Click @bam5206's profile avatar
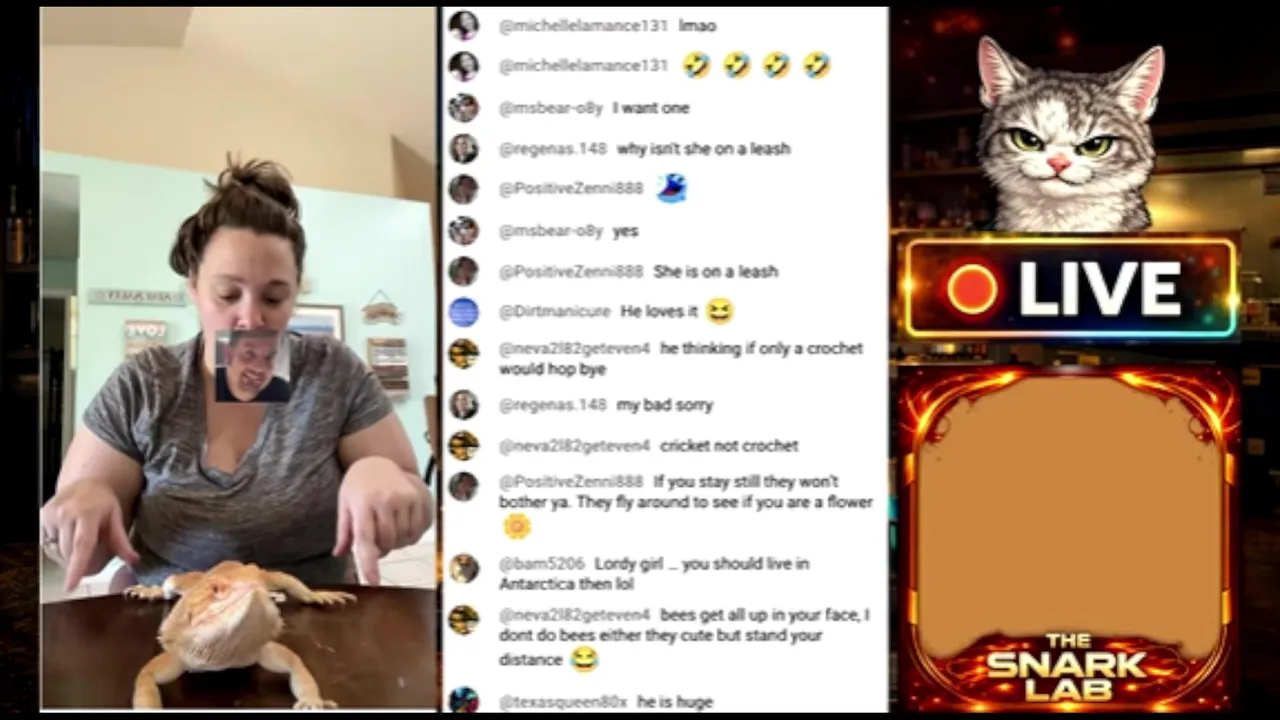The height and width of the screenshot is (720, 1280). click(x=463, y=568)
